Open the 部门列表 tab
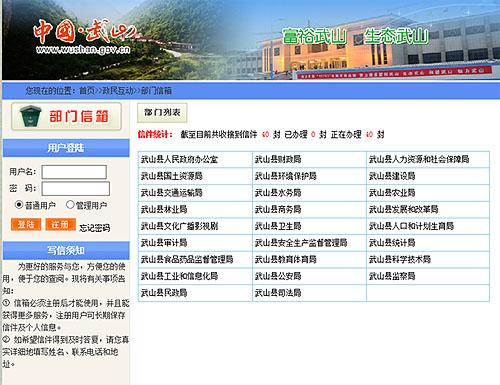Image resolution: width=500 pixels, height=385 pixels. tap(162, 113)
